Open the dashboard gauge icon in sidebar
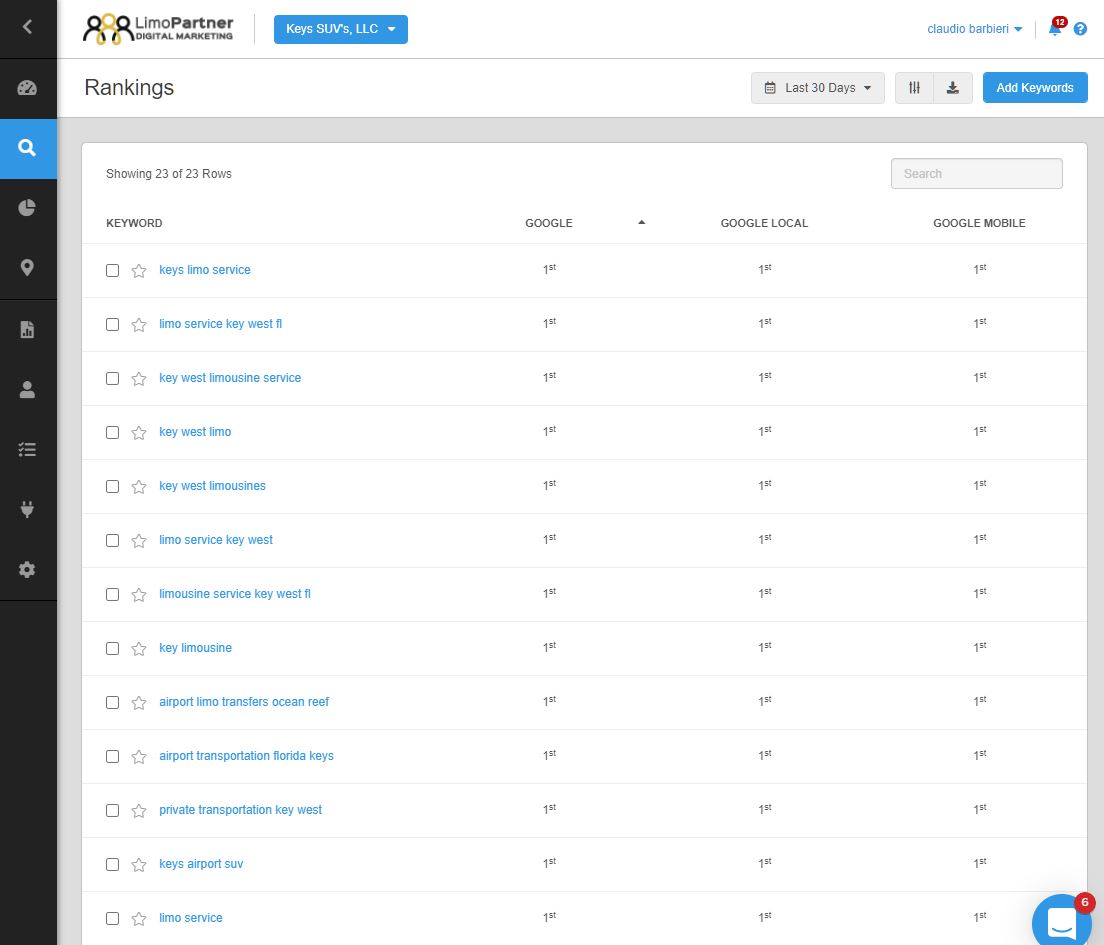Screen dimensions: 1104x945 coord(27,88)
